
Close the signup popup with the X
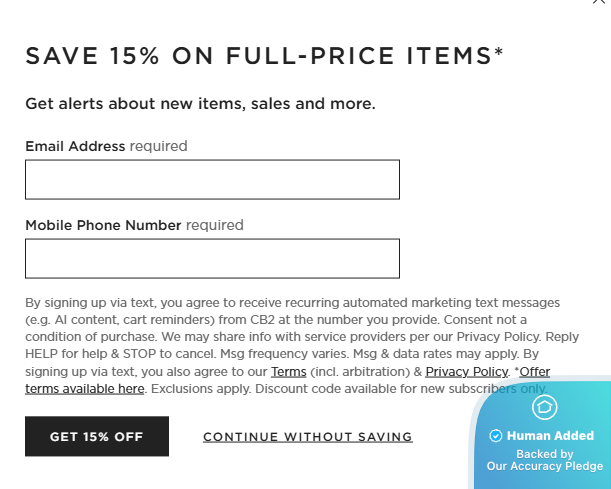[599, 3]
